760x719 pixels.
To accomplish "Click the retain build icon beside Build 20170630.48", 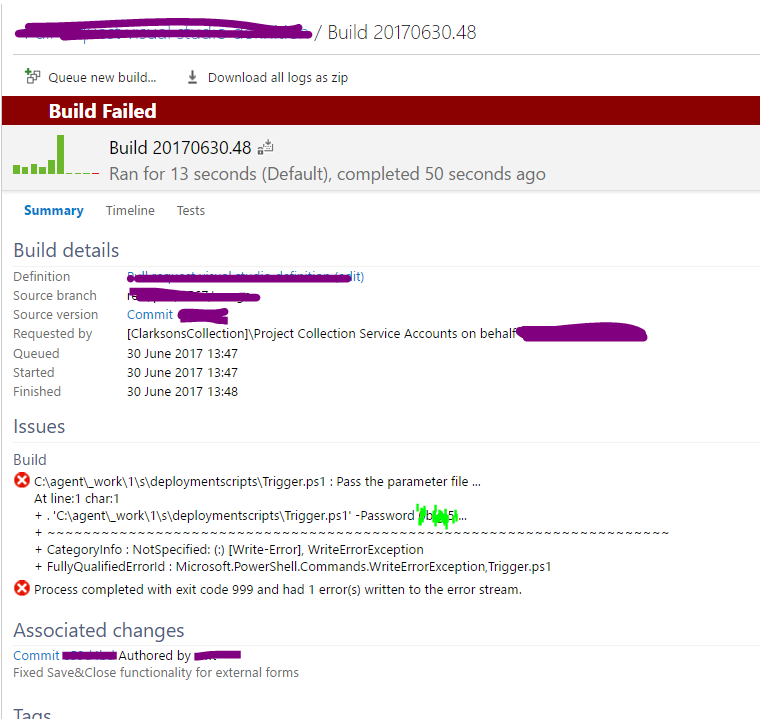I will point(266,147).
